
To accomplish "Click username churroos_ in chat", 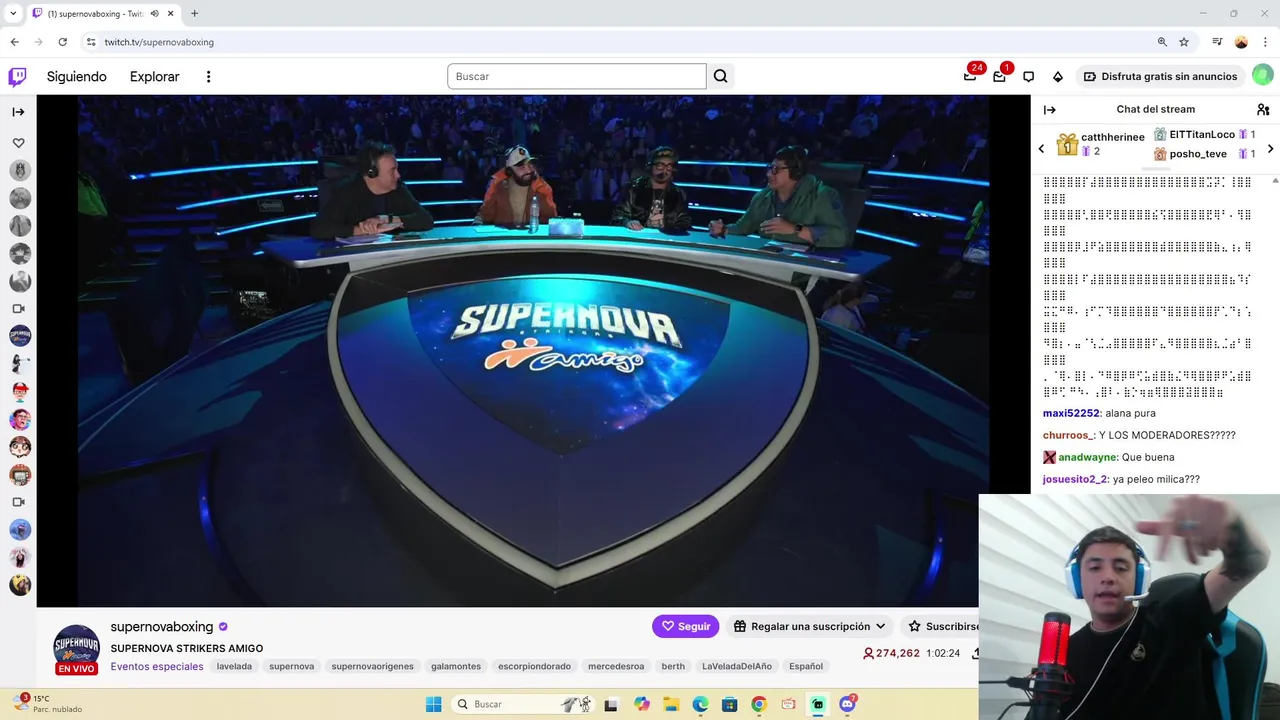I will [1068, 435].
